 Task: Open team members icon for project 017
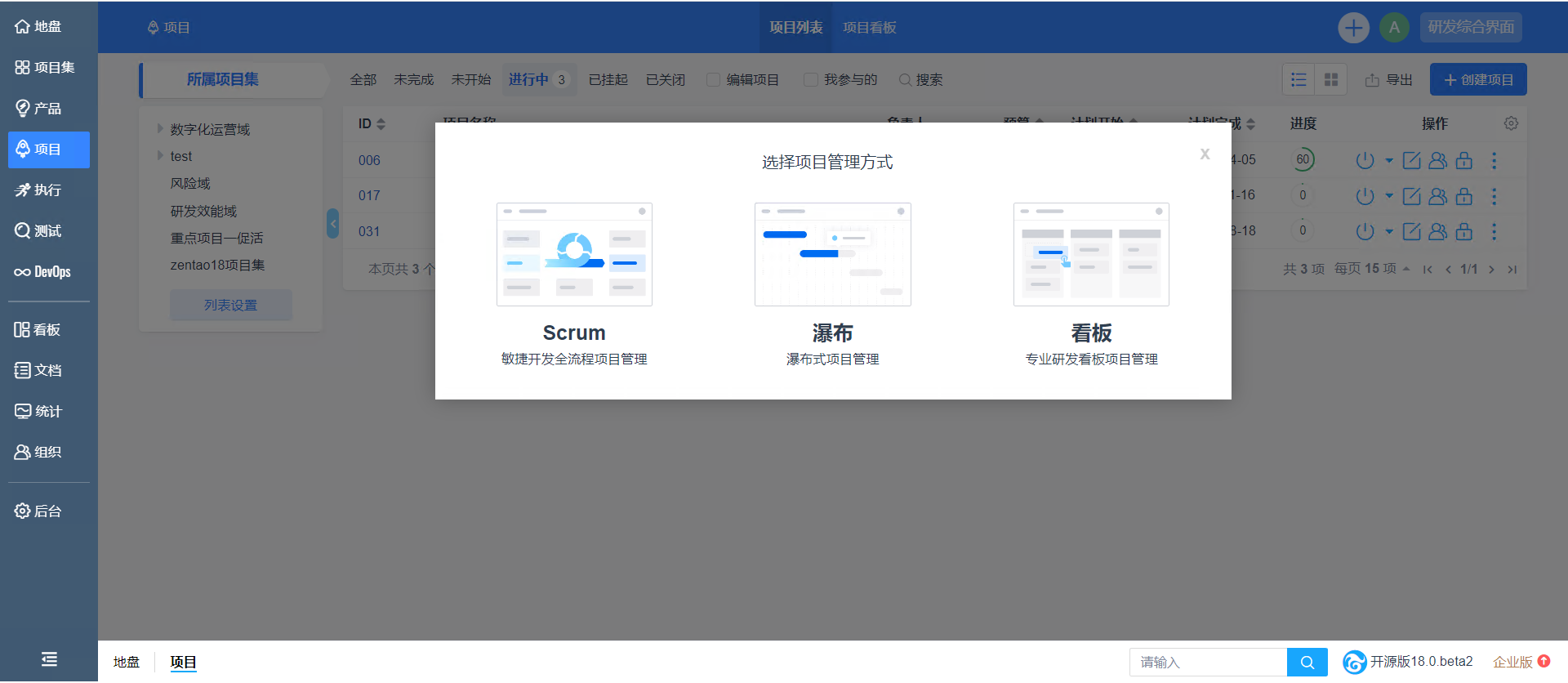tap(1437, 196)
